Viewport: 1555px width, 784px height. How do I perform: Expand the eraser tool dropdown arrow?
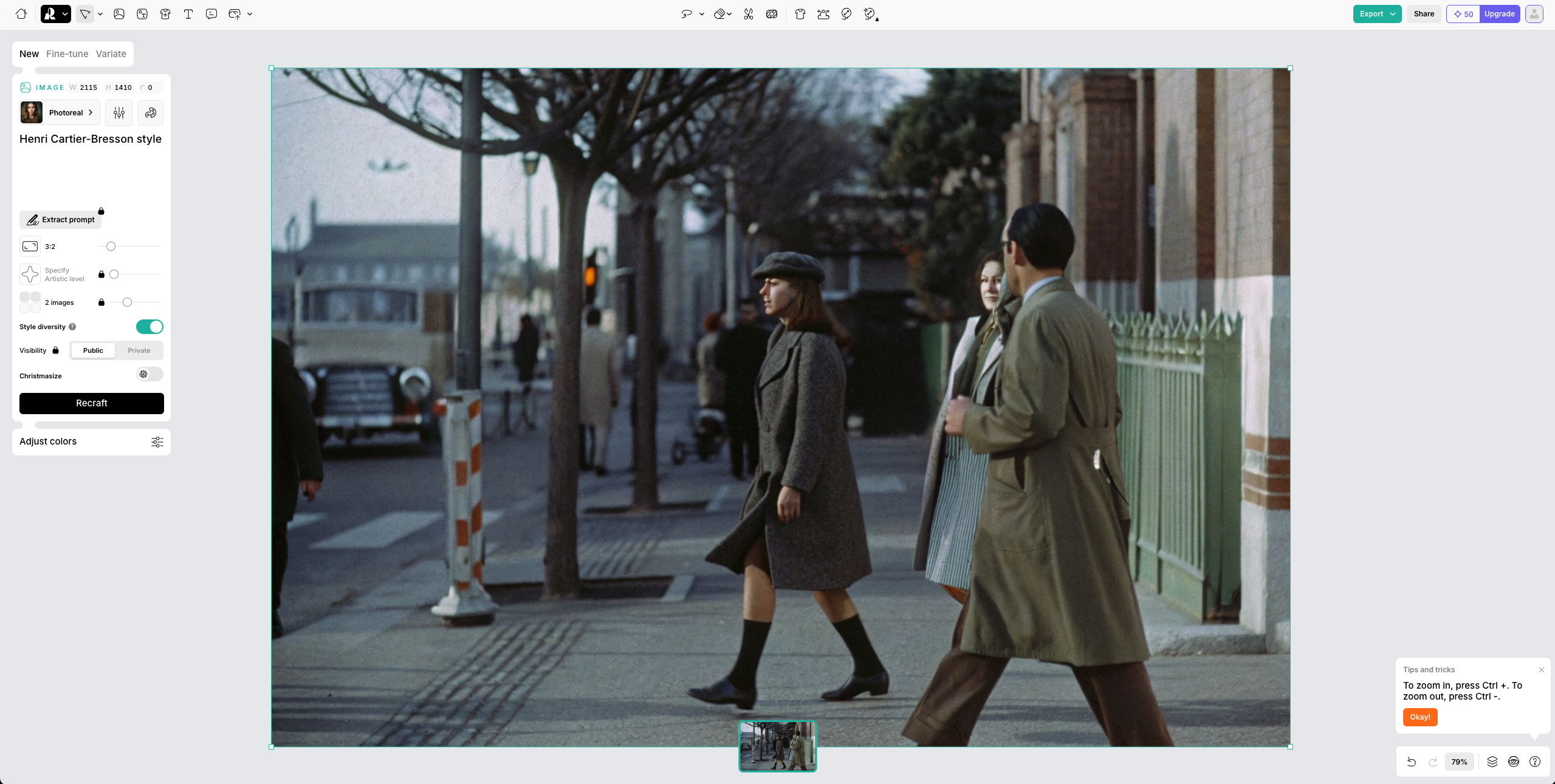pos(729,14)
